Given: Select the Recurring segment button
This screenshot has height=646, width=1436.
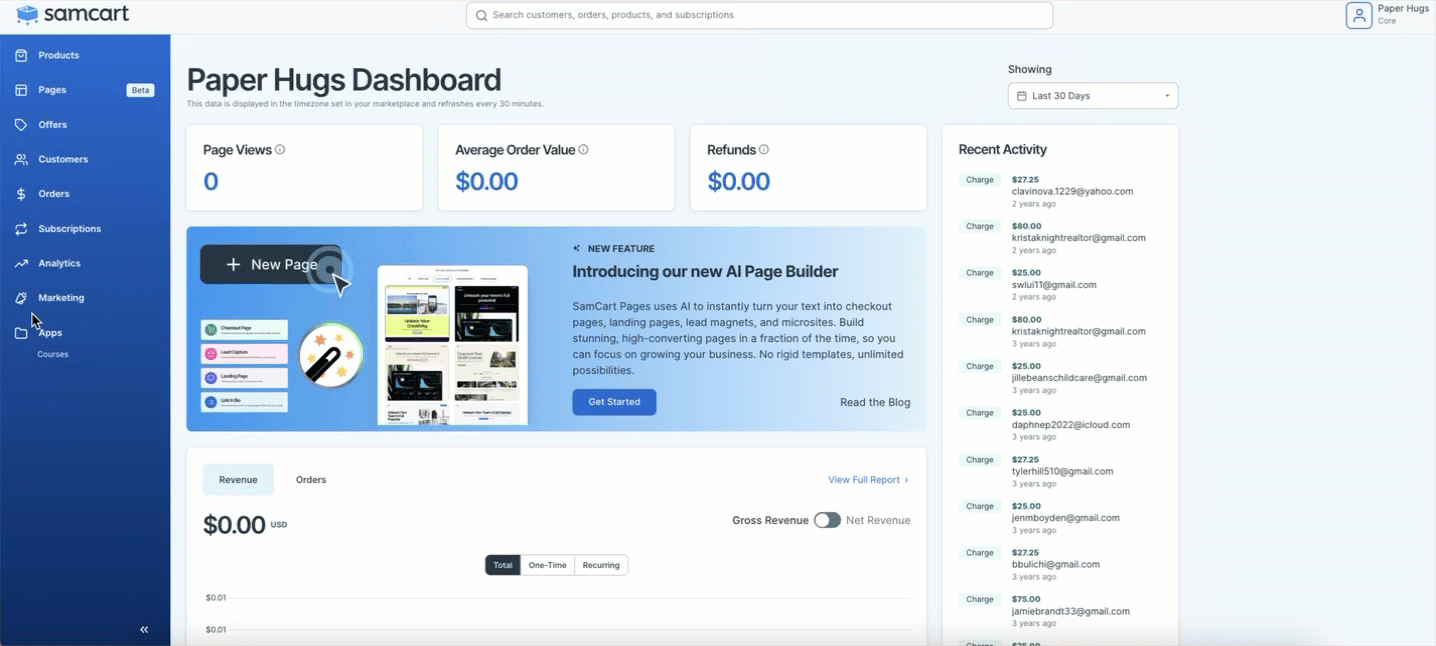Looking at the screenshot, I should pos(601,565).
